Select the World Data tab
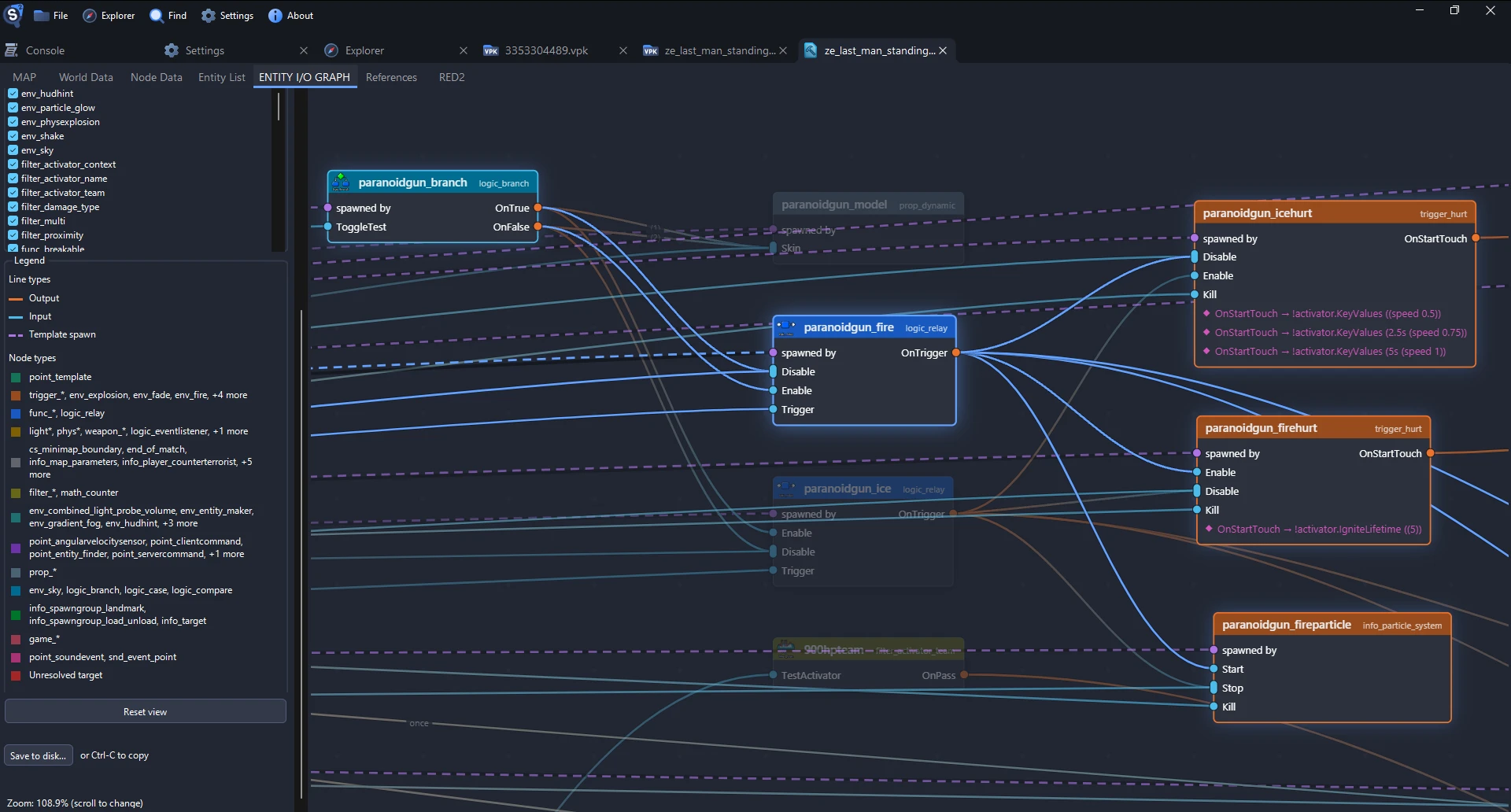Viewport: 1511px width, 812px height. [x=86, y=77]
